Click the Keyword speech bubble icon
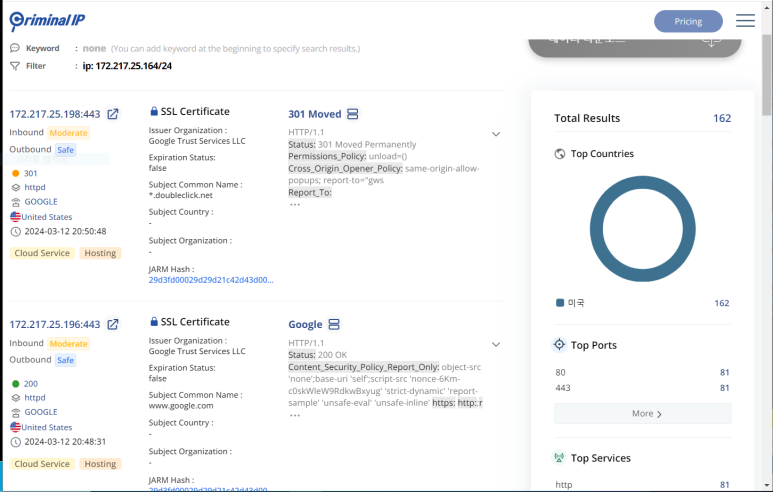The width and height of the screenshot is (773, 492). tap(15, 48)
